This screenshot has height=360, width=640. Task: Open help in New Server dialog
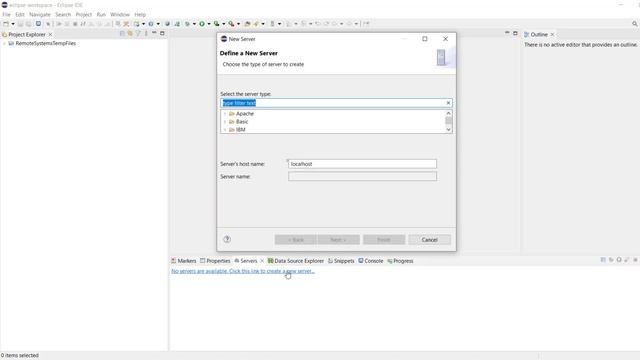point(227,240)
